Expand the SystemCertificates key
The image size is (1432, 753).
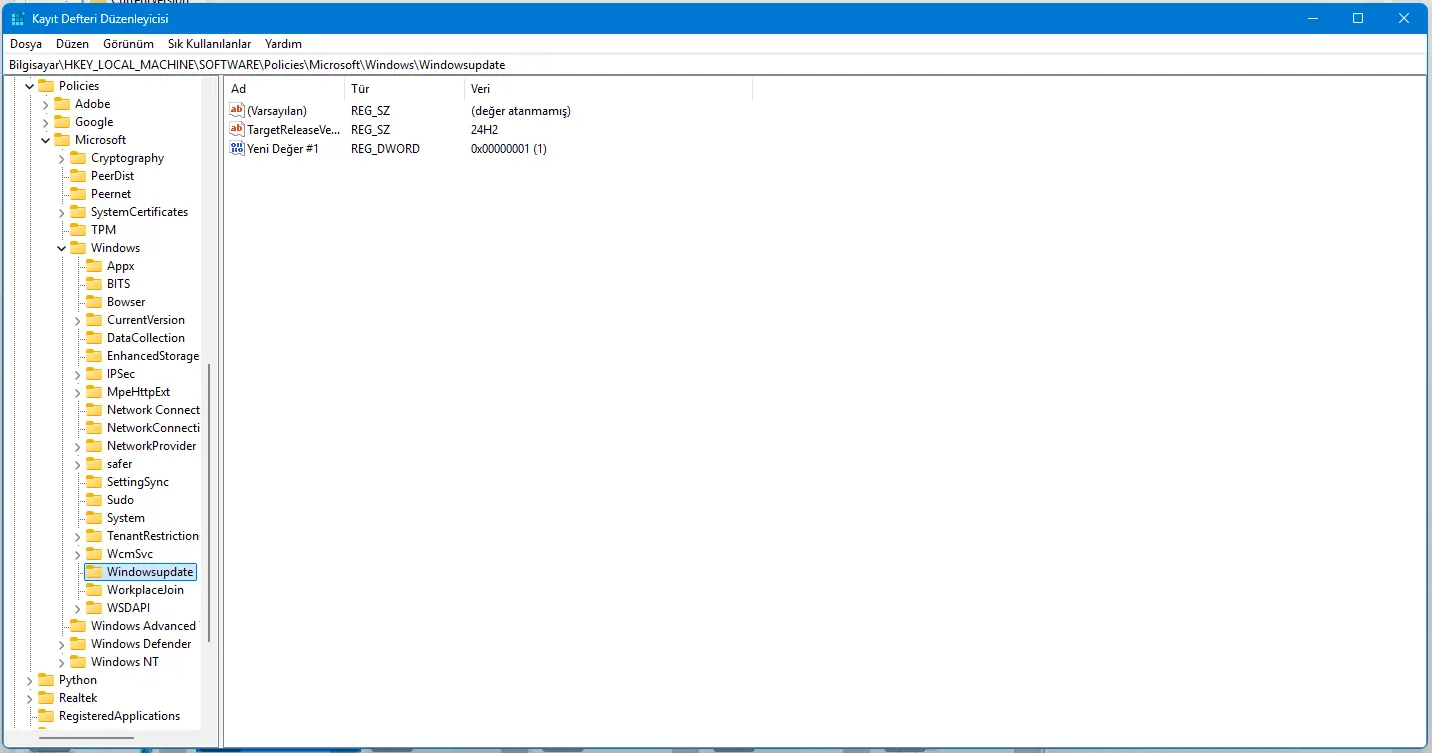coord(62,212)
